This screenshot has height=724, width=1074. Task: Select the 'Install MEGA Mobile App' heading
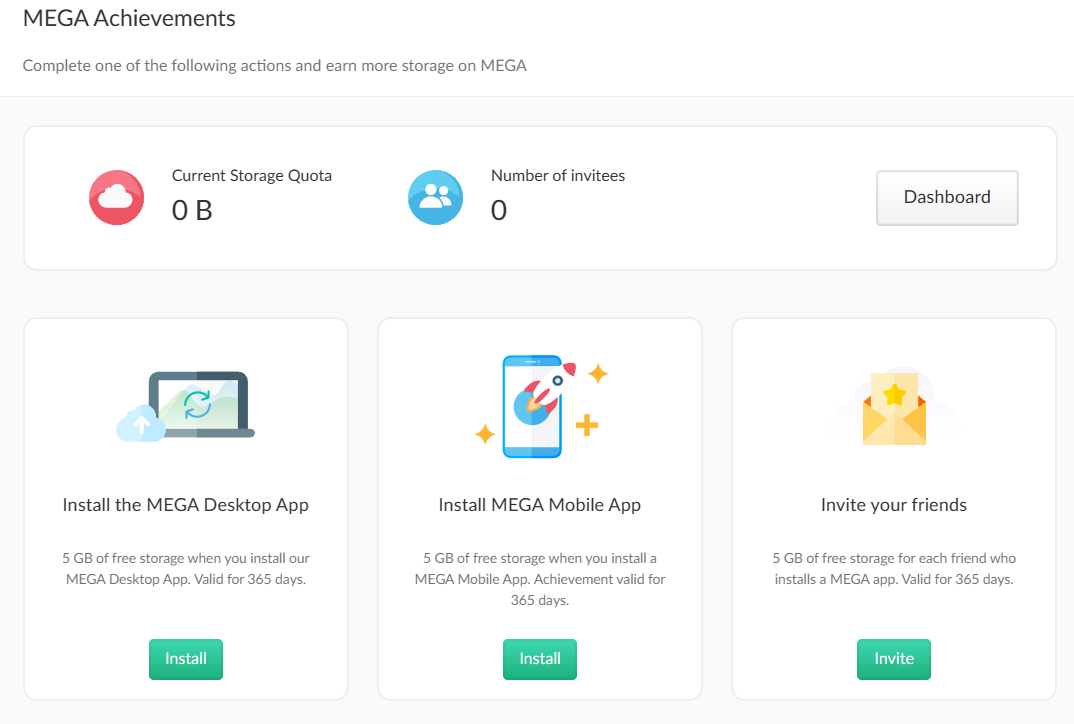click(540, 505)
